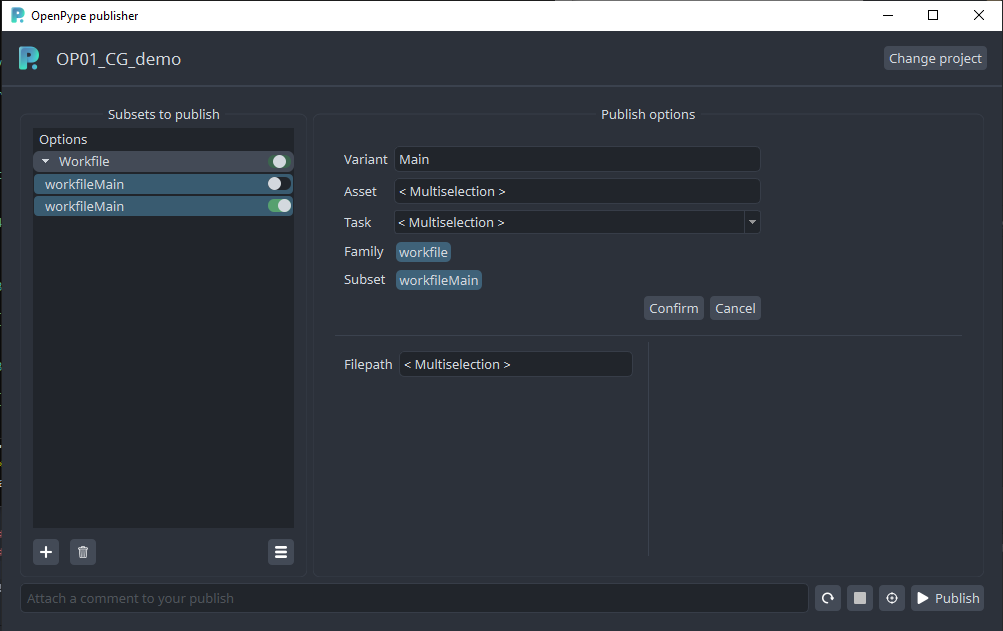The image size is (1003, 631).
Task: Click the workfile family tag
Action: point(423,251)
